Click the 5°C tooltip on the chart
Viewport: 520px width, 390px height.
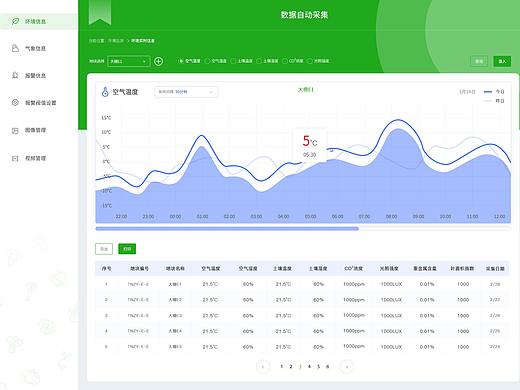[310, 146]
